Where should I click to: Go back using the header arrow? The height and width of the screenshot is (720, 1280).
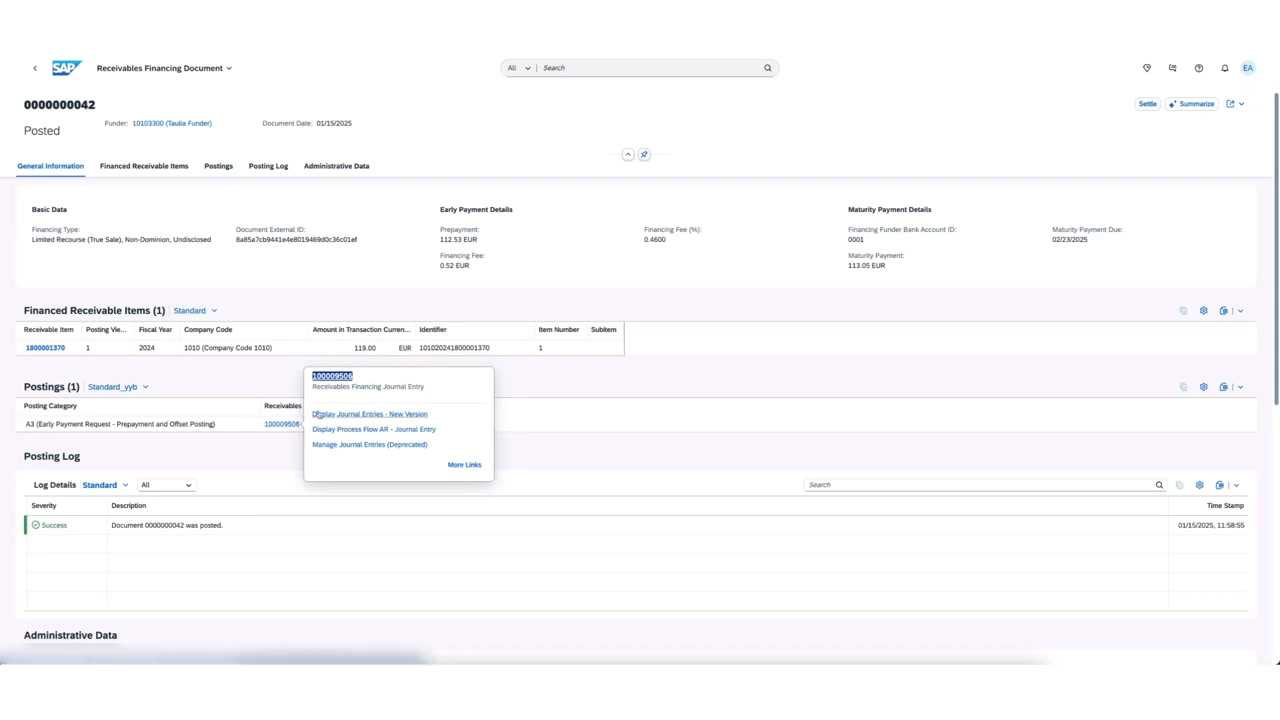click(35, 68)
